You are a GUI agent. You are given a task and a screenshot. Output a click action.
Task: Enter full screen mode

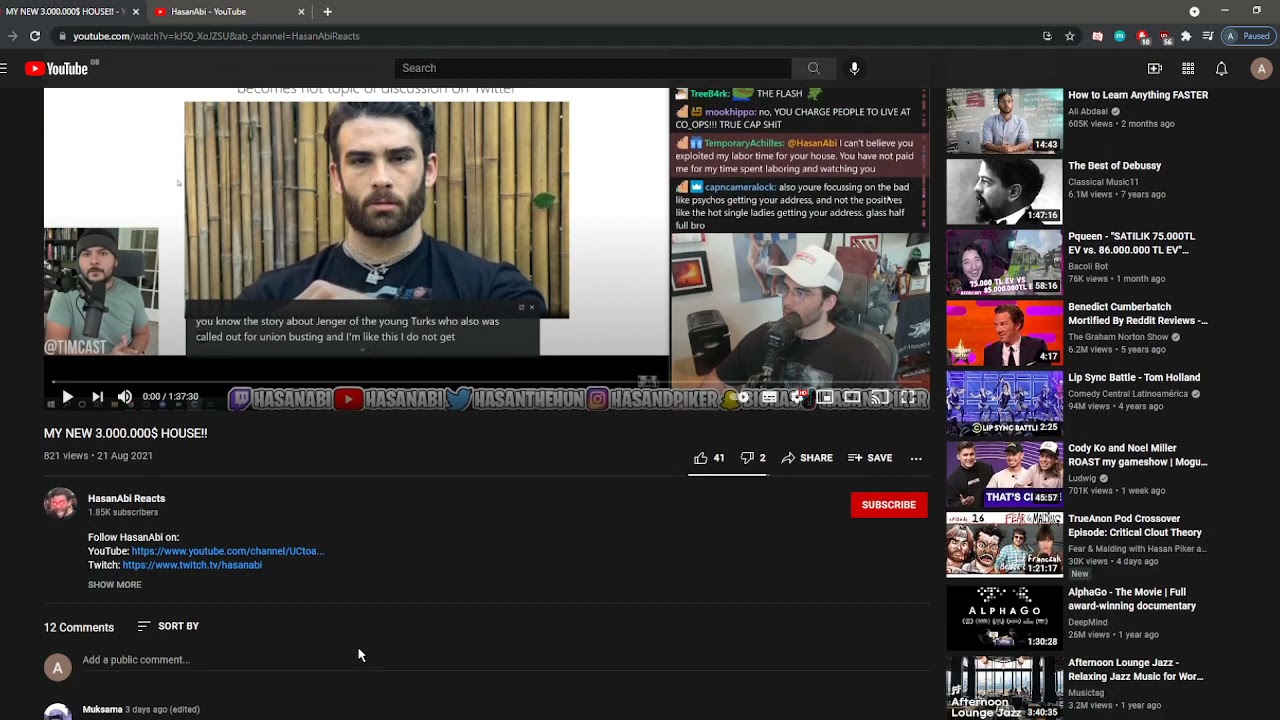coord(908,397)
